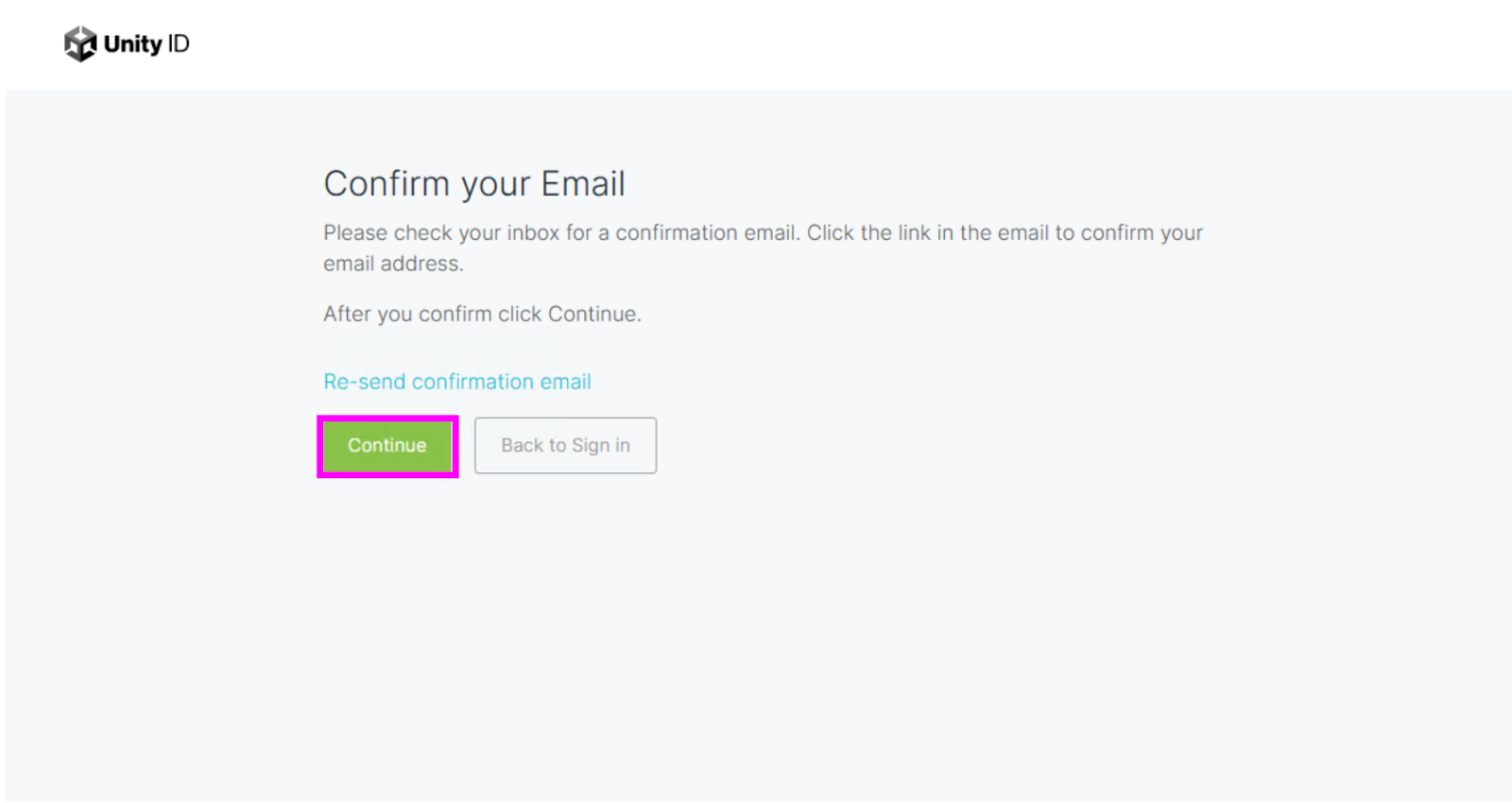Proceed with the highlighted Continue button
Viewport: 1512px width, 803px height.
pos(387,446)
